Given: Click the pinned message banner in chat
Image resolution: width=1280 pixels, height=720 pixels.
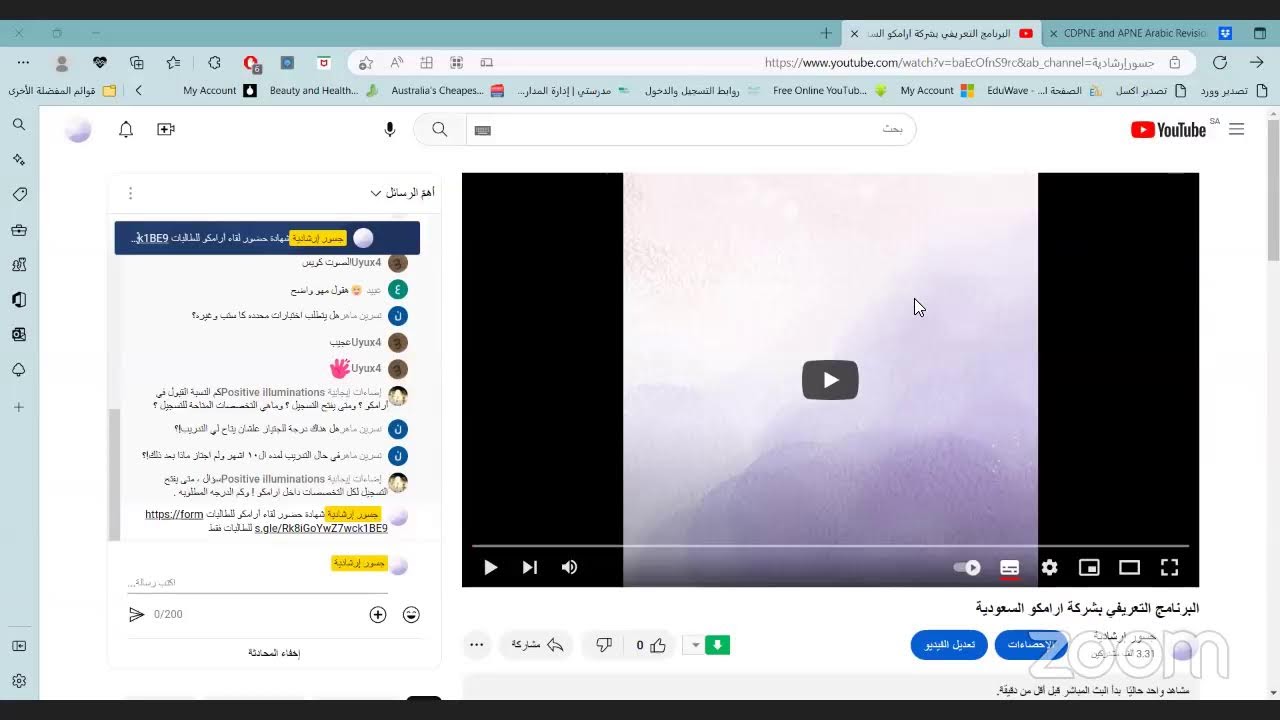Looking at the screenshot, I should (x=267, y=238).
